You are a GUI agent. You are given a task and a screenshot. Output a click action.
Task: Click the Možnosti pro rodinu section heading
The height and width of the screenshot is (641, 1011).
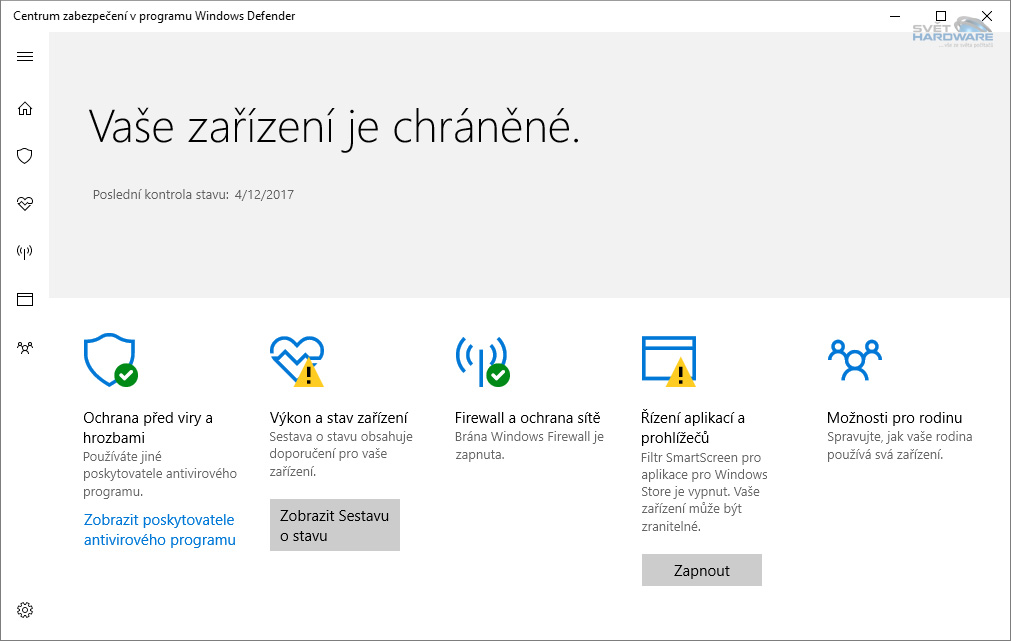click(897, 417)
